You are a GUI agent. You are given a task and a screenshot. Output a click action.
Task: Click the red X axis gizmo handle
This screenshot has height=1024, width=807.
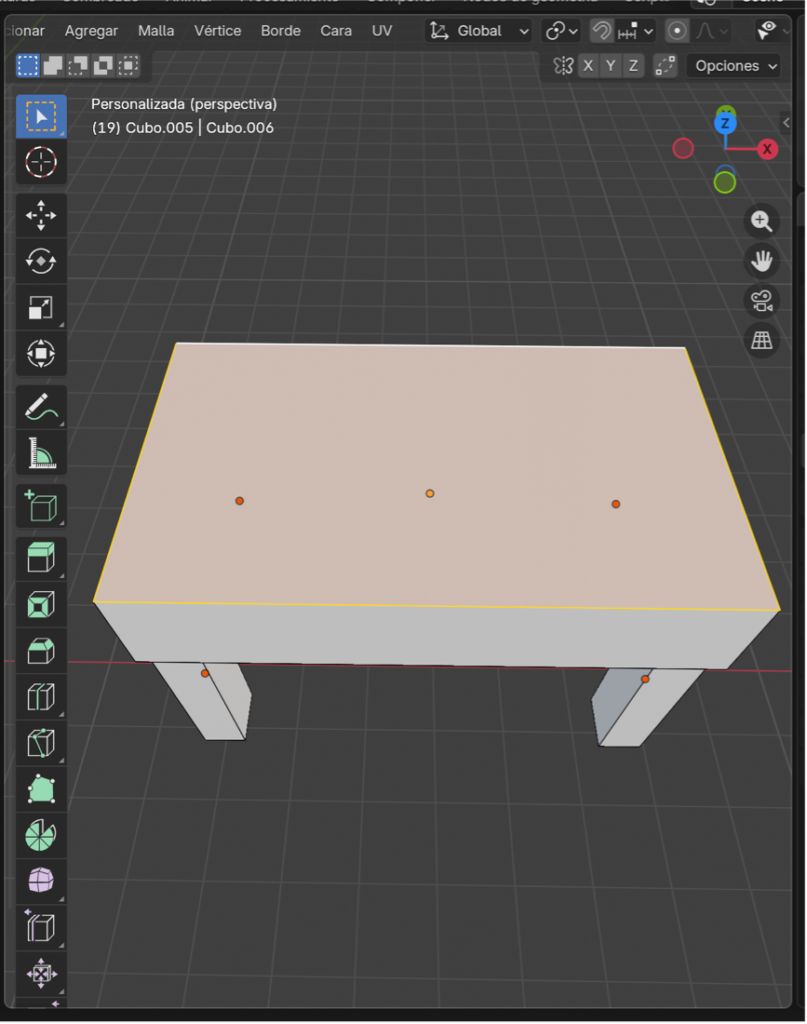click(x=767, y=149)
